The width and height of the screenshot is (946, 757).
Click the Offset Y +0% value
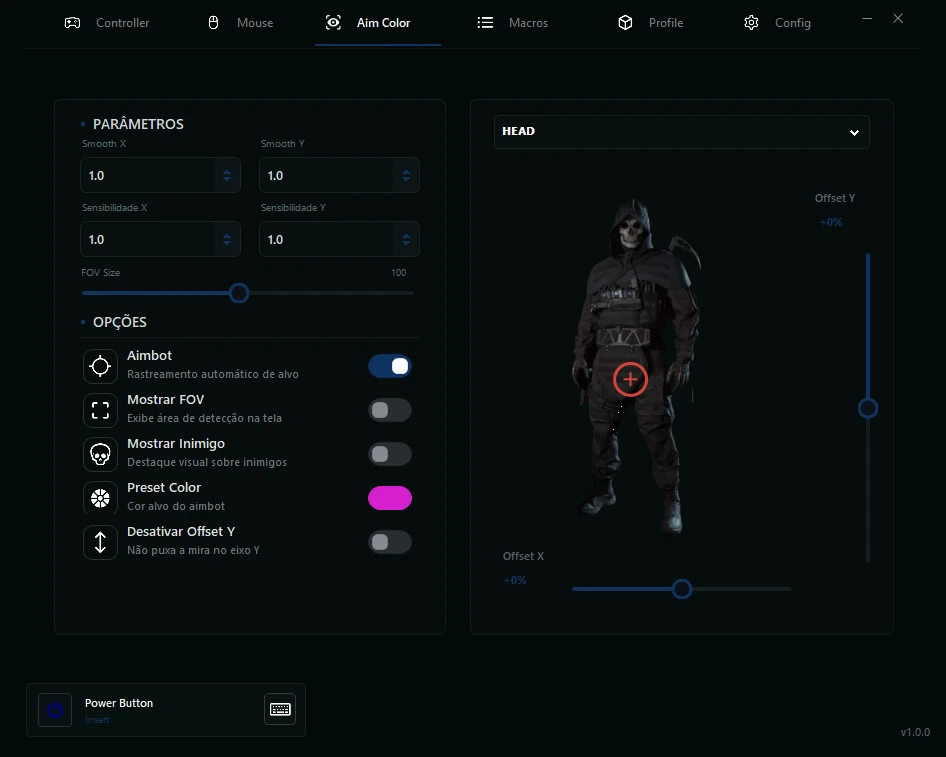point(831,223)
